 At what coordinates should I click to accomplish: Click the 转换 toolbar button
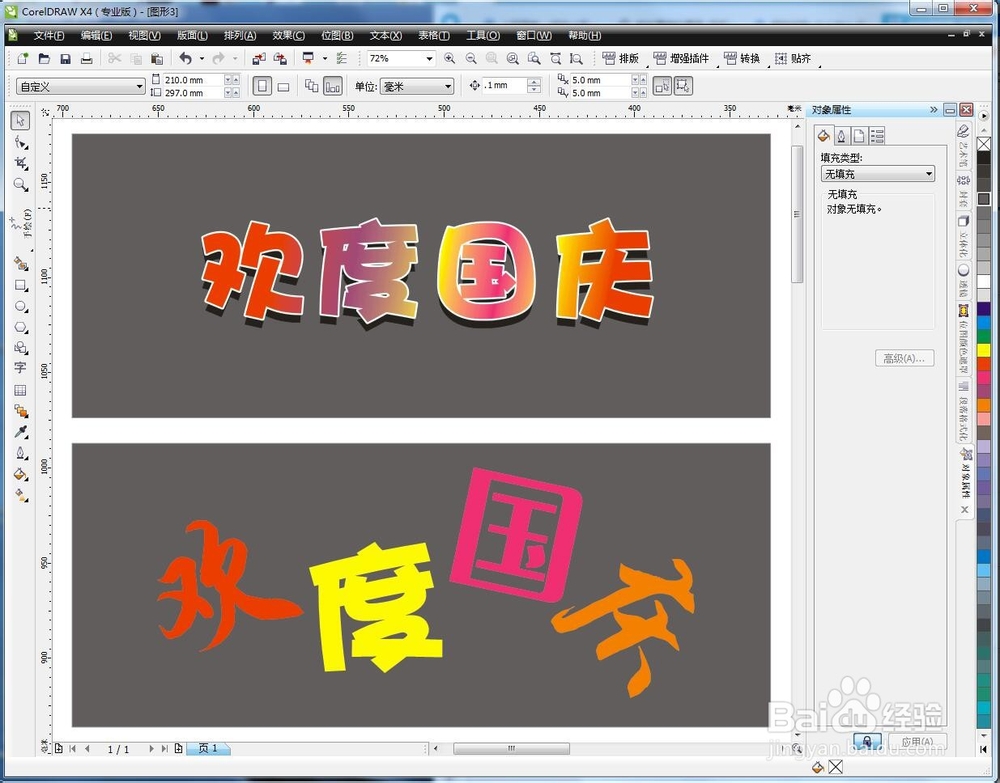tap(742, 59)
